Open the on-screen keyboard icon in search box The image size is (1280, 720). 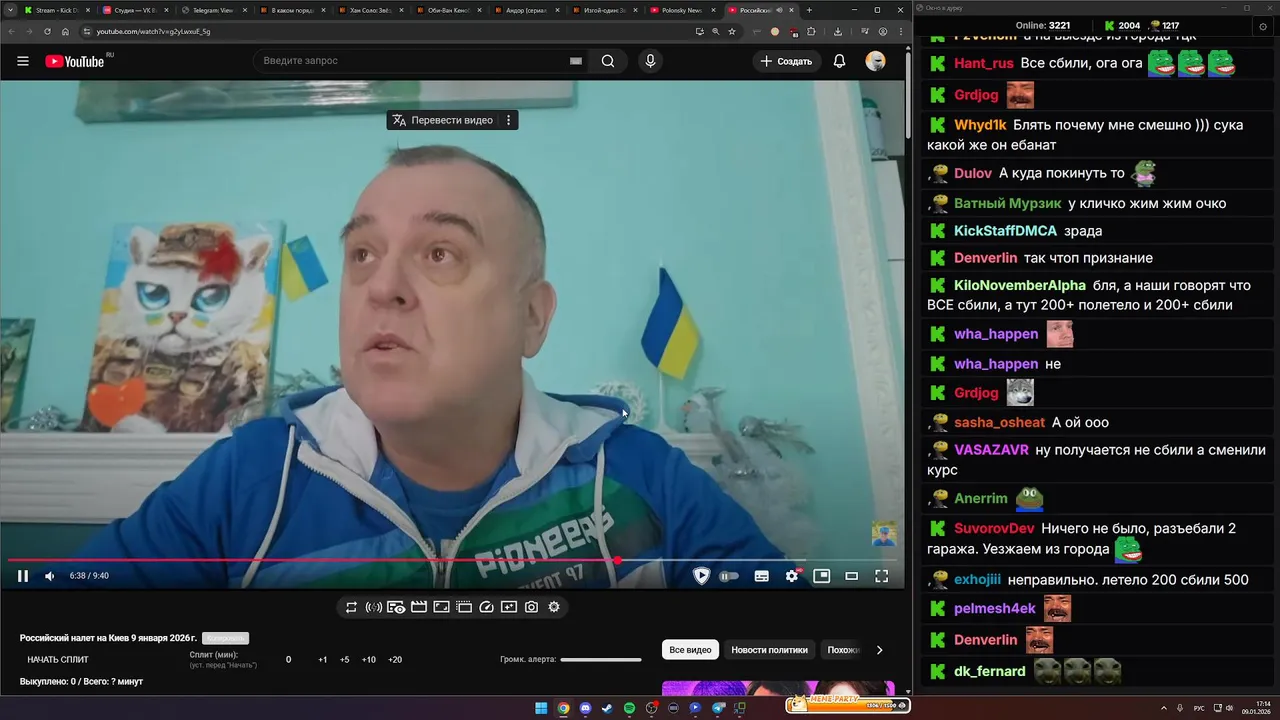tap(576, 61)
